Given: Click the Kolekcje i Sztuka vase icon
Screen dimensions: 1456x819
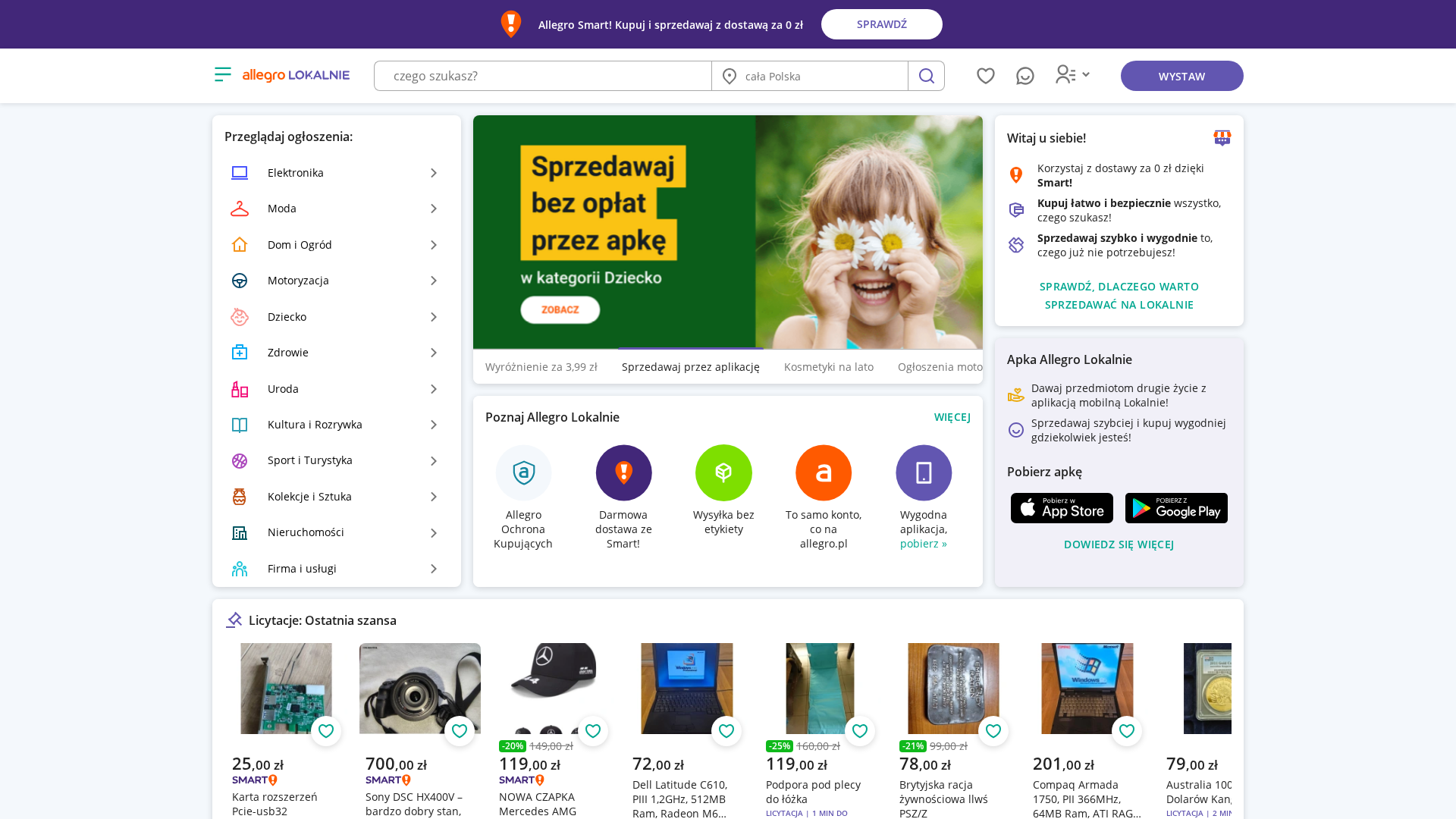Looking at the screenshot, I should coord(240,497).
